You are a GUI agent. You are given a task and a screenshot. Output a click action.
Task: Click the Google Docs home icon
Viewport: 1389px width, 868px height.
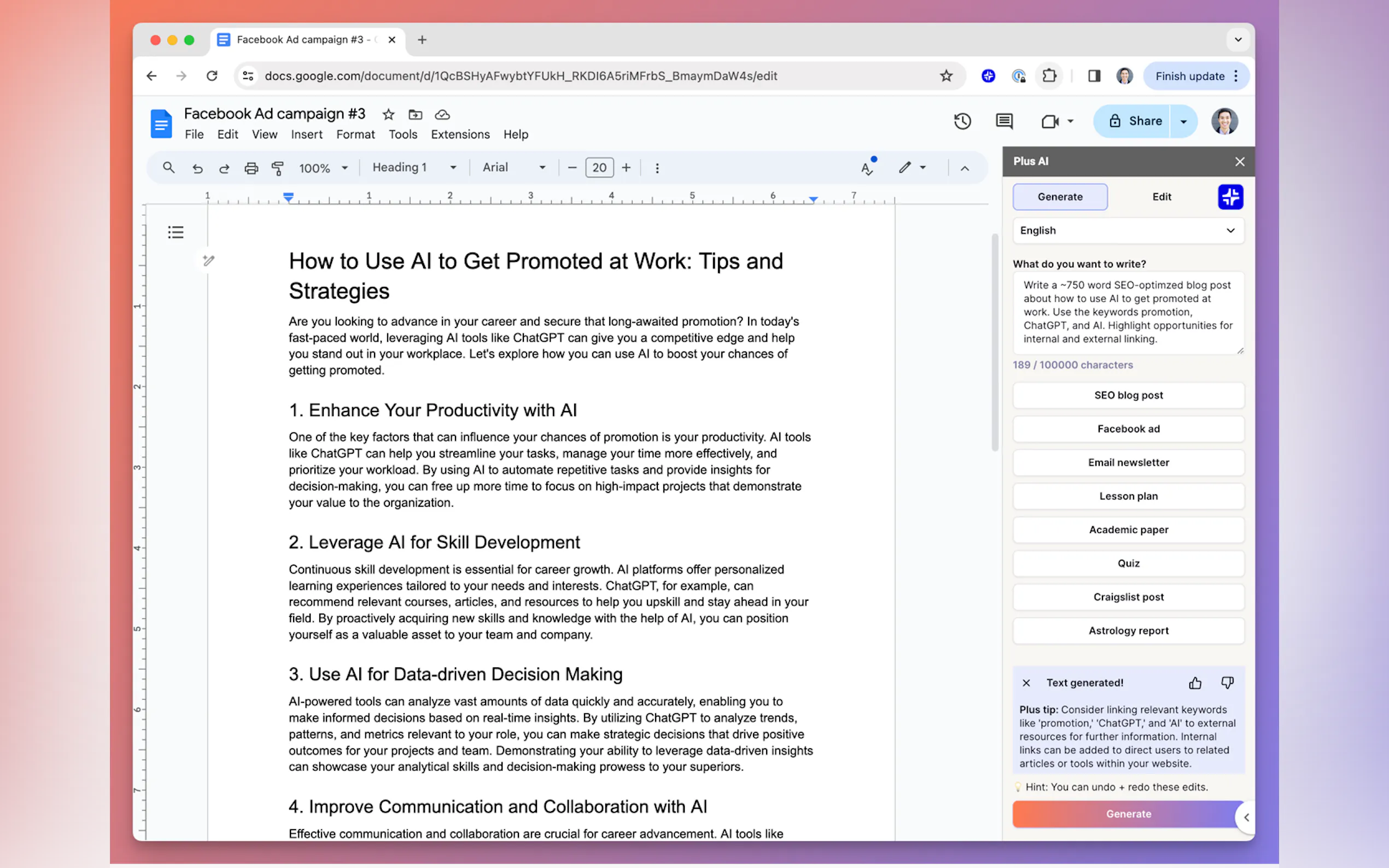tap(161, 123)
